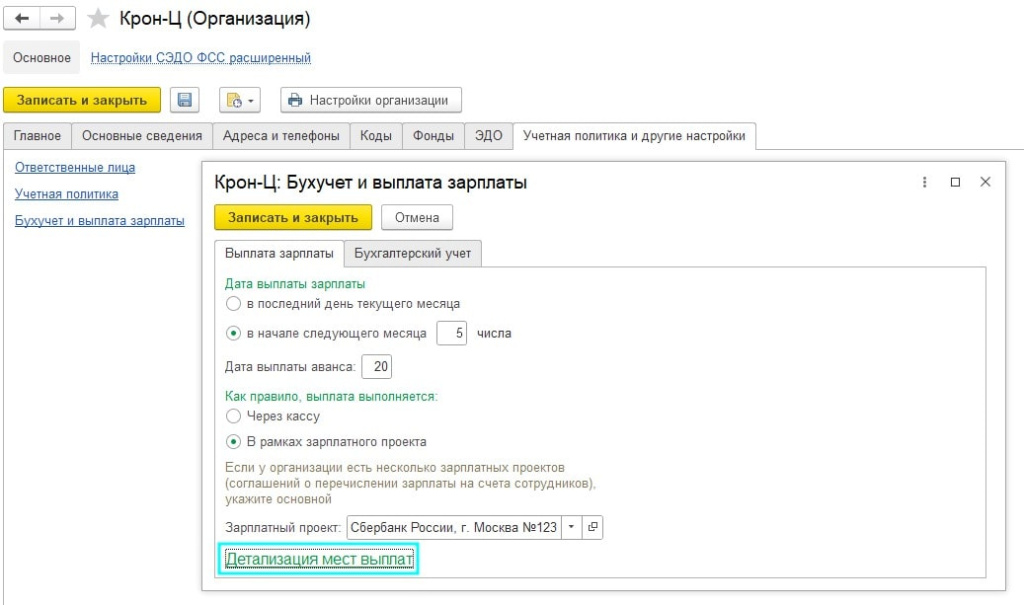Close the Бухучет и выплата зарплаты dialog
Image resolution: width=1024 pixels, height=605 pixels.
[985, 182]
